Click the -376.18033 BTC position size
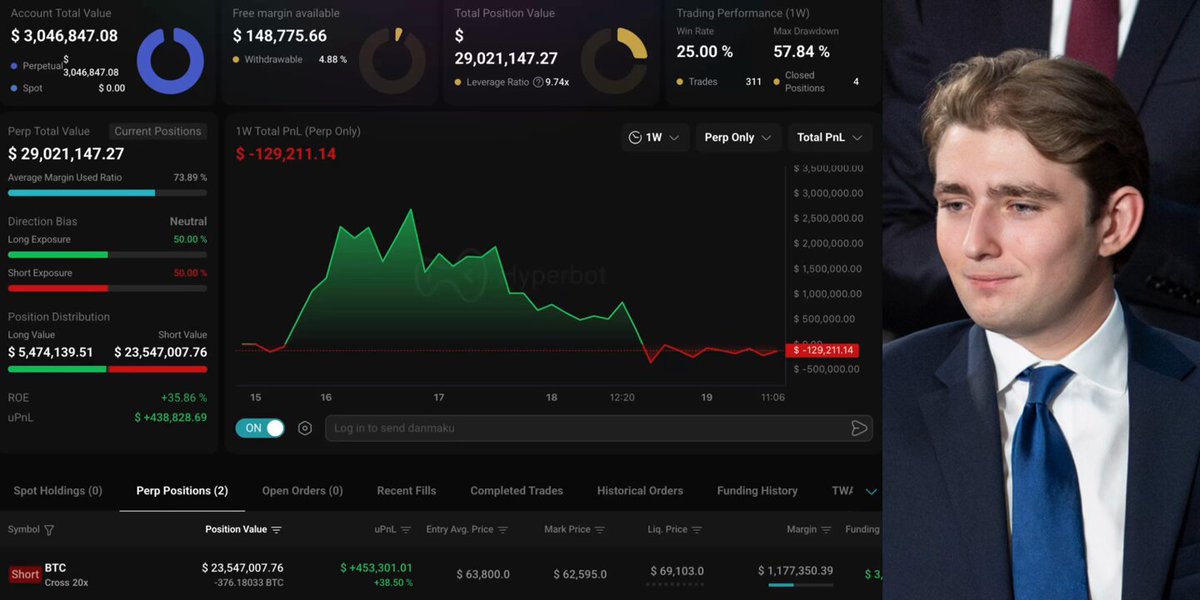The image size is (1200, 600). tap(249, 582)
